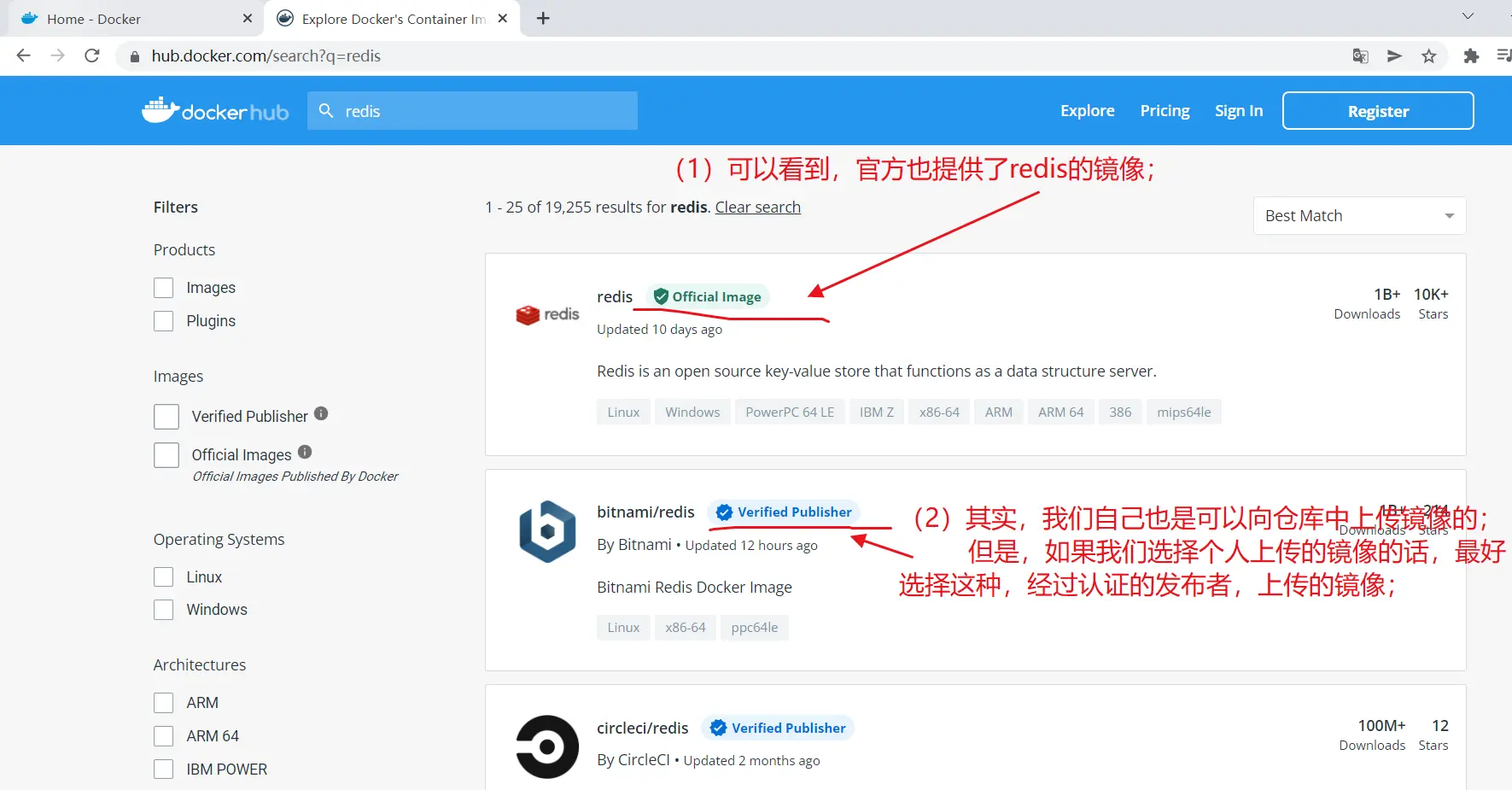
Task: Click the ARM 64 tag on redis
Action: (1061, 413)
